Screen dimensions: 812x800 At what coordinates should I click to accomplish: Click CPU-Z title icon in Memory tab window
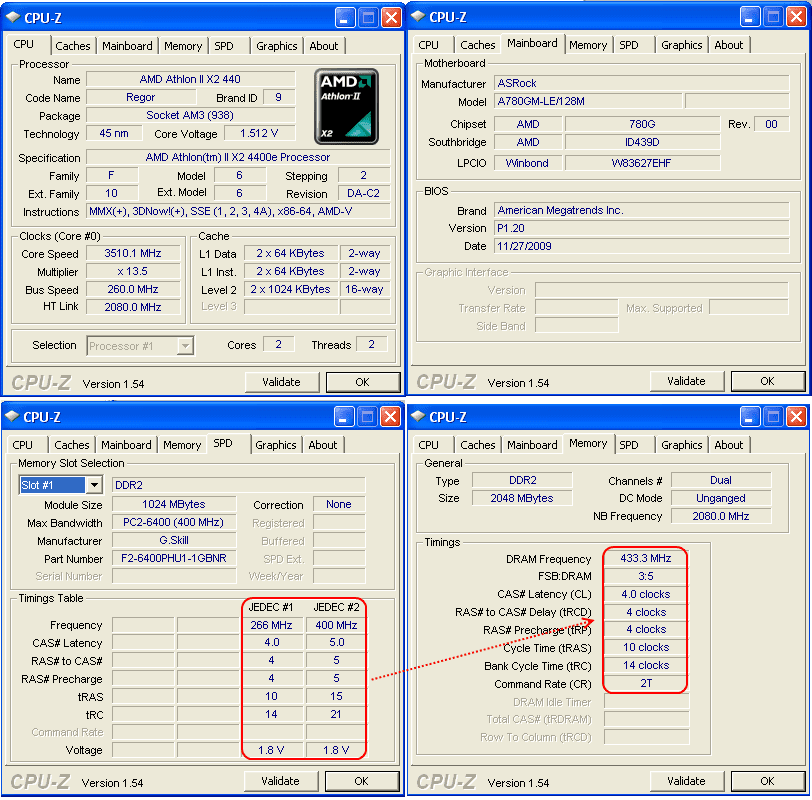click(x=418, y=417)
